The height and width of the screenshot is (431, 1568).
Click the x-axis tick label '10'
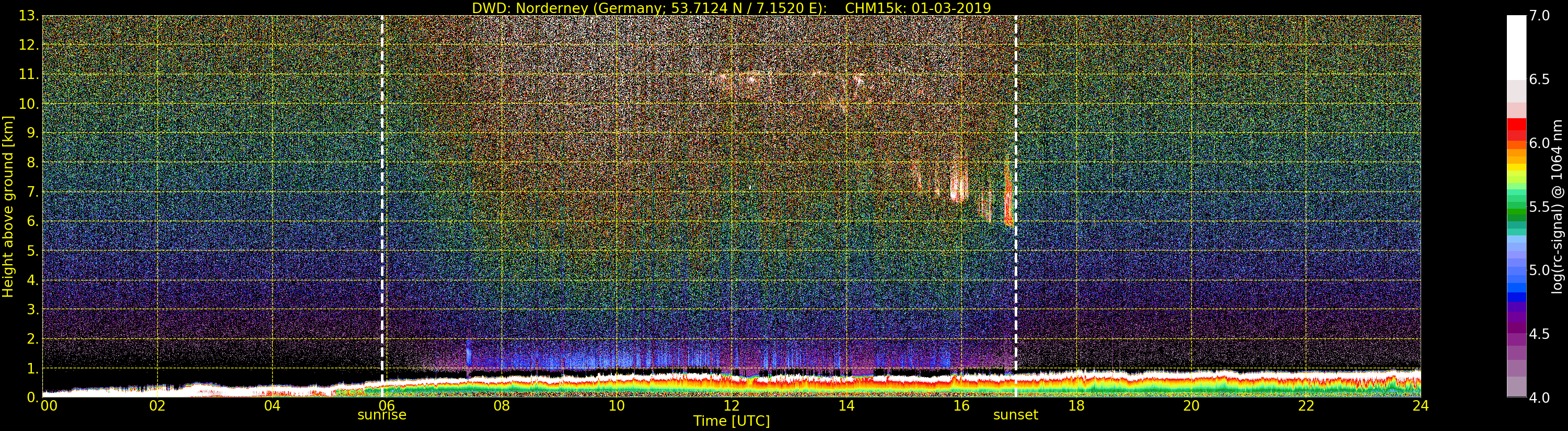click(x=617, y=406)
